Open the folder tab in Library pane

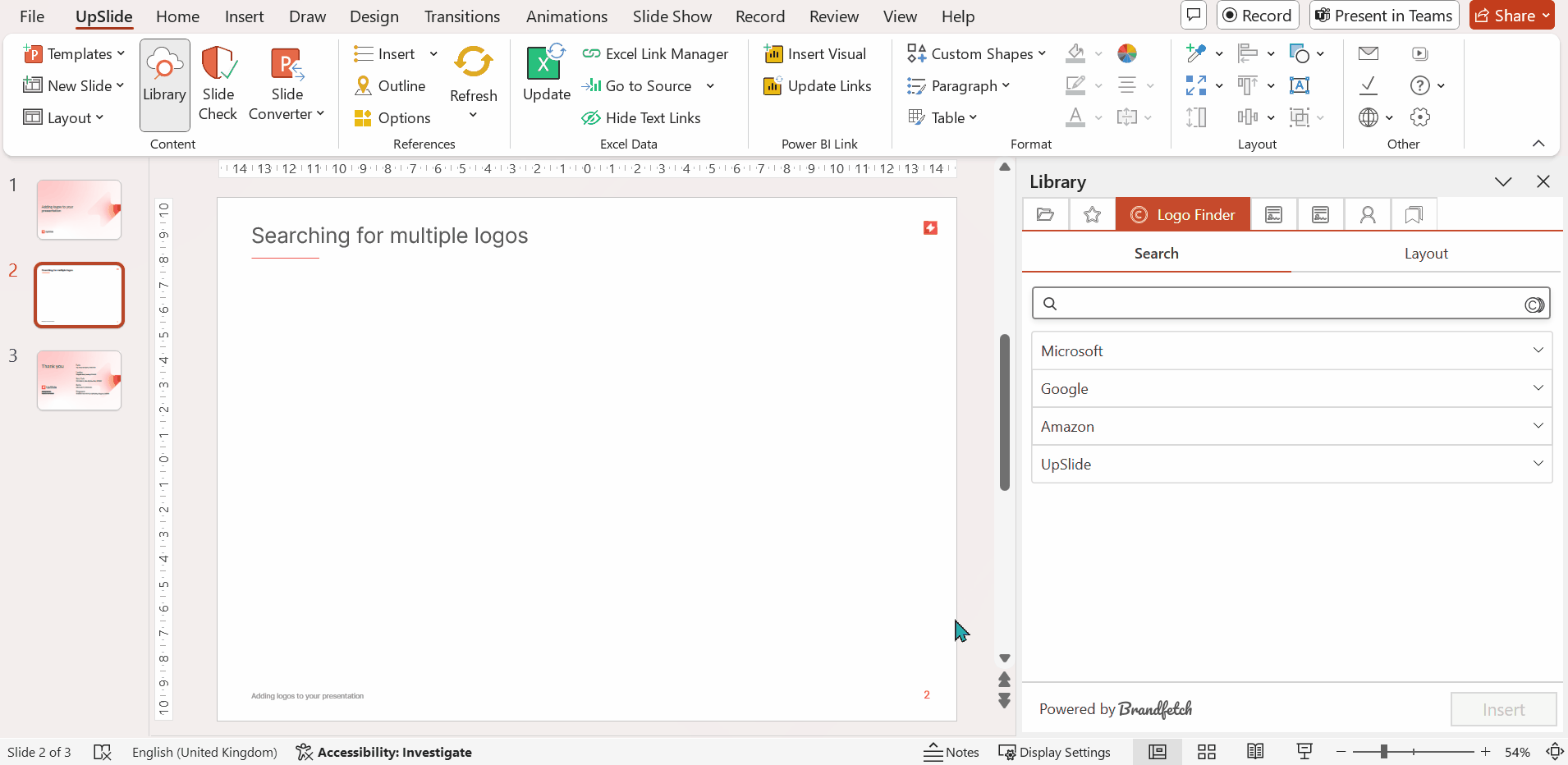(1045, 214)
